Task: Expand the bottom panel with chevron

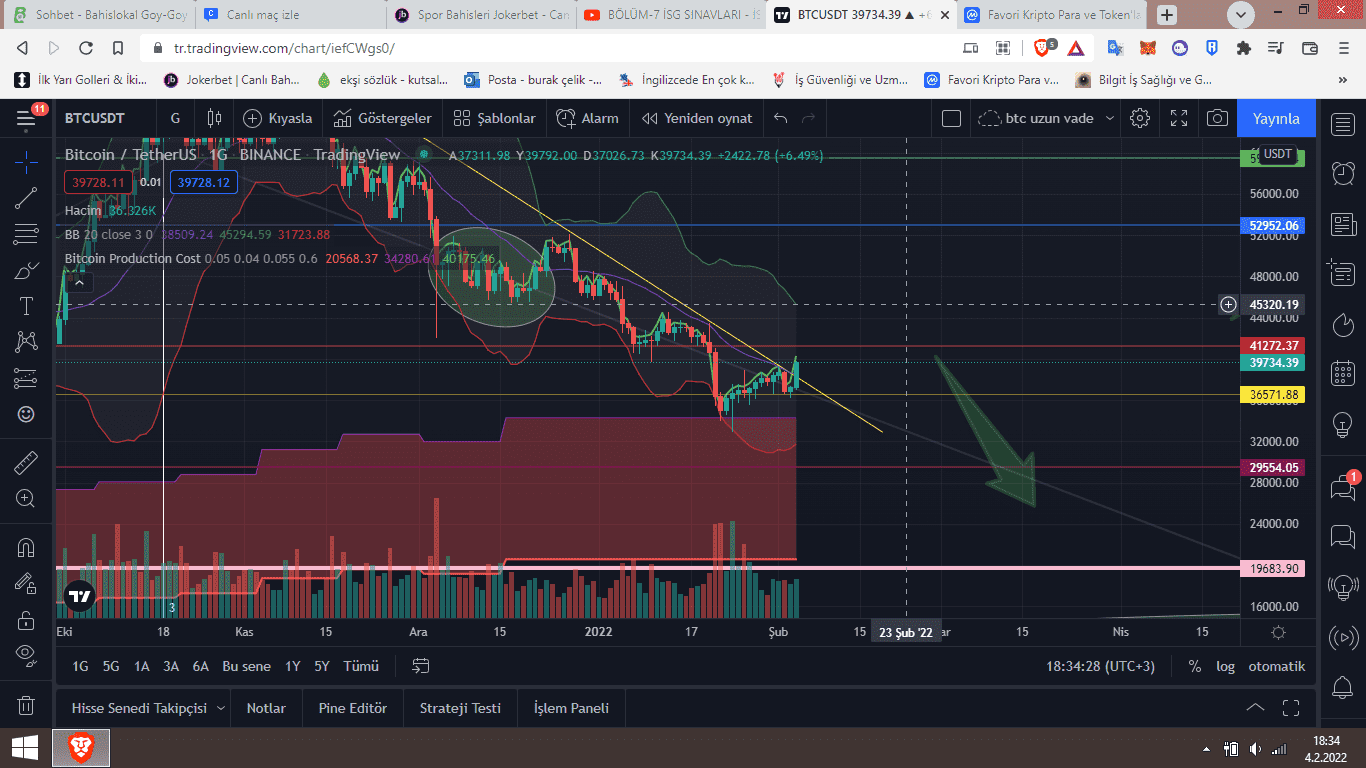Action: (1255, 708)
